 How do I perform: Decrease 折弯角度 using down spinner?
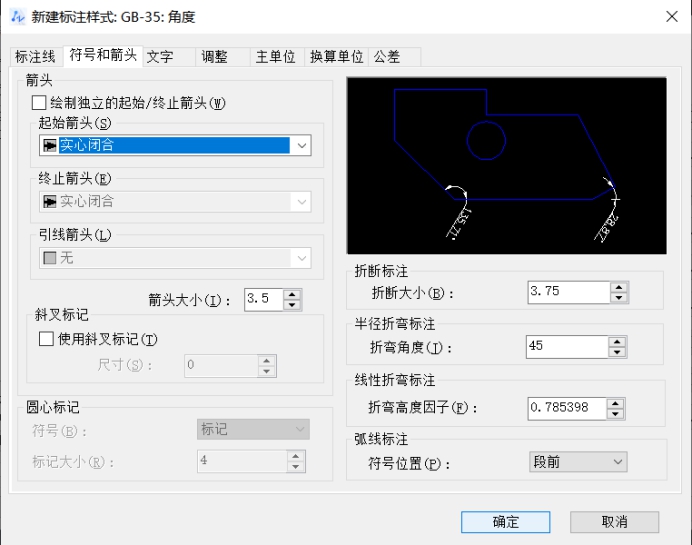pos(619,352)
